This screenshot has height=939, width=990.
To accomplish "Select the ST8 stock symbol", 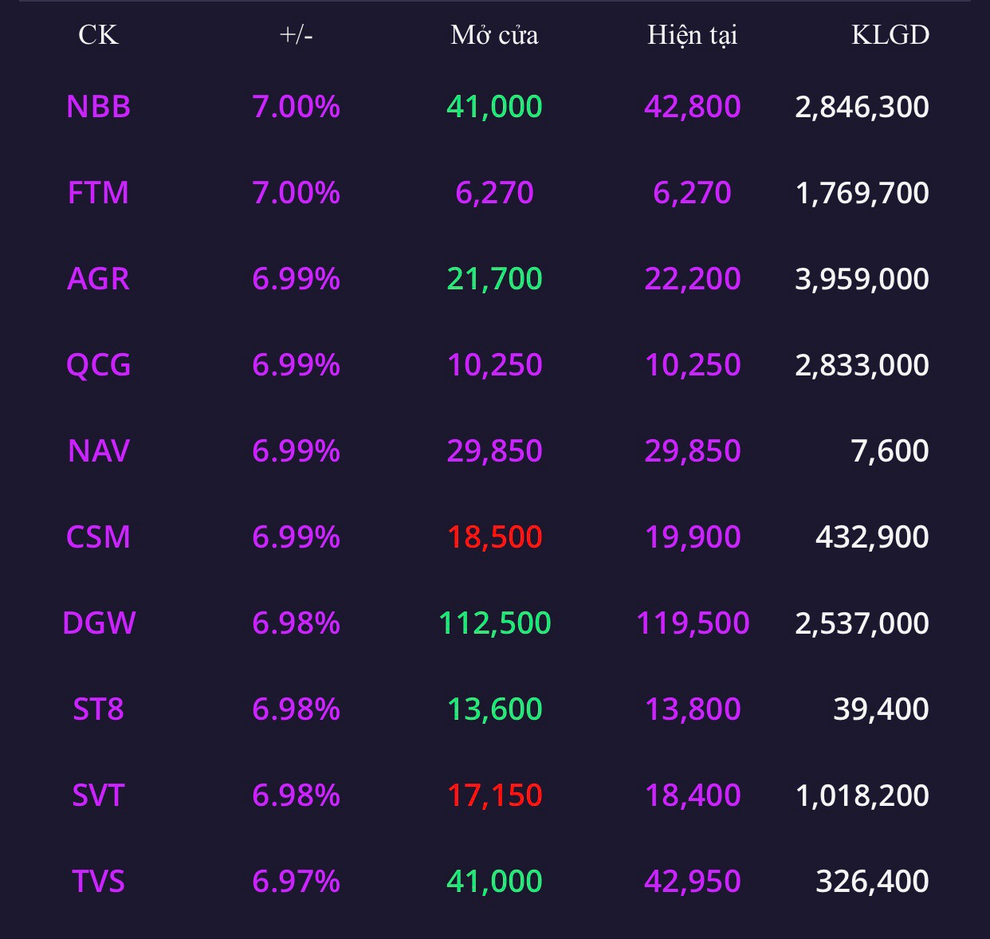I will click(x=98, y=709).
